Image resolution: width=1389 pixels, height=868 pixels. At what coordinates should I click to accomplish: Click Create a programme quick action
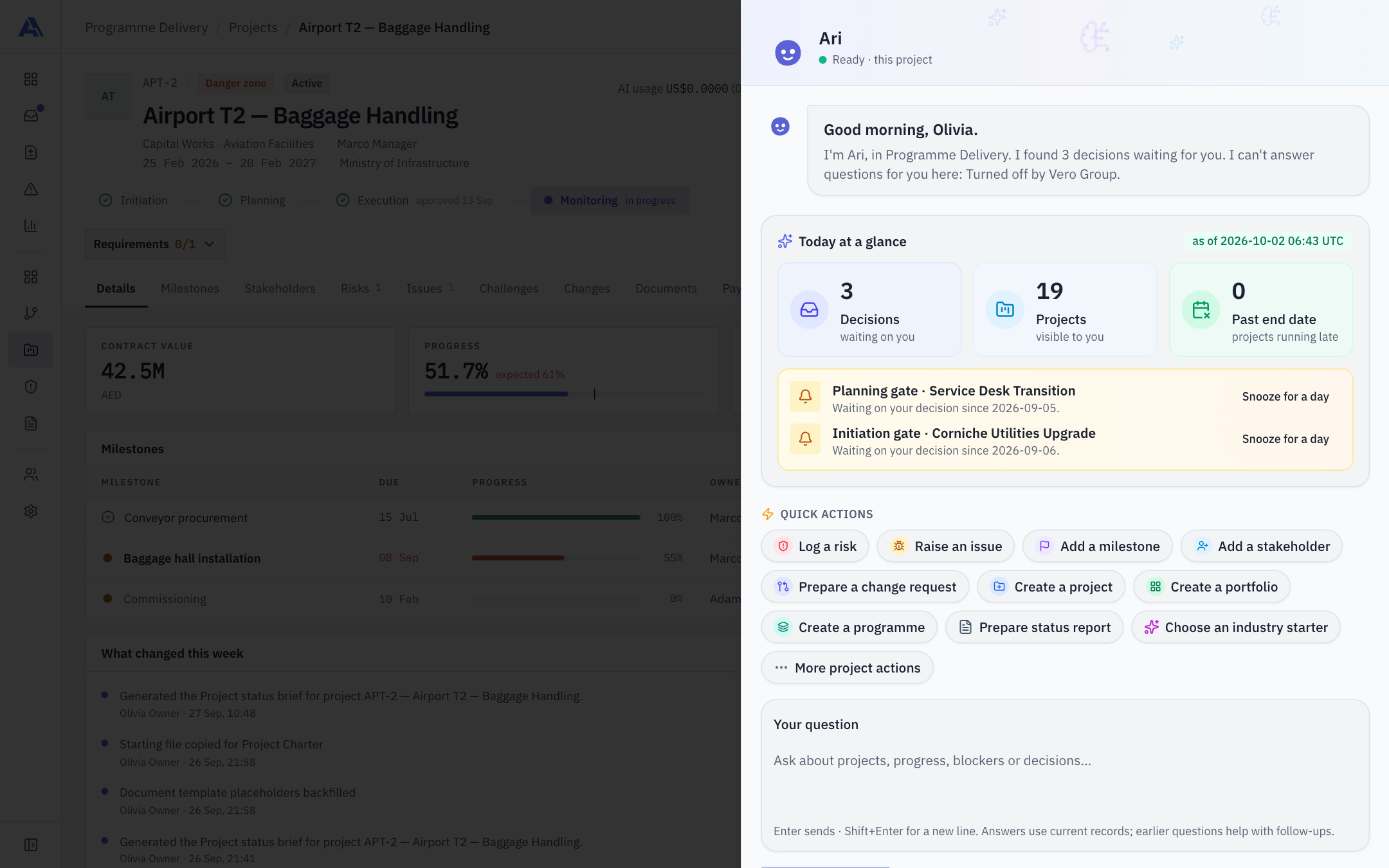click(x=849, y=628)
